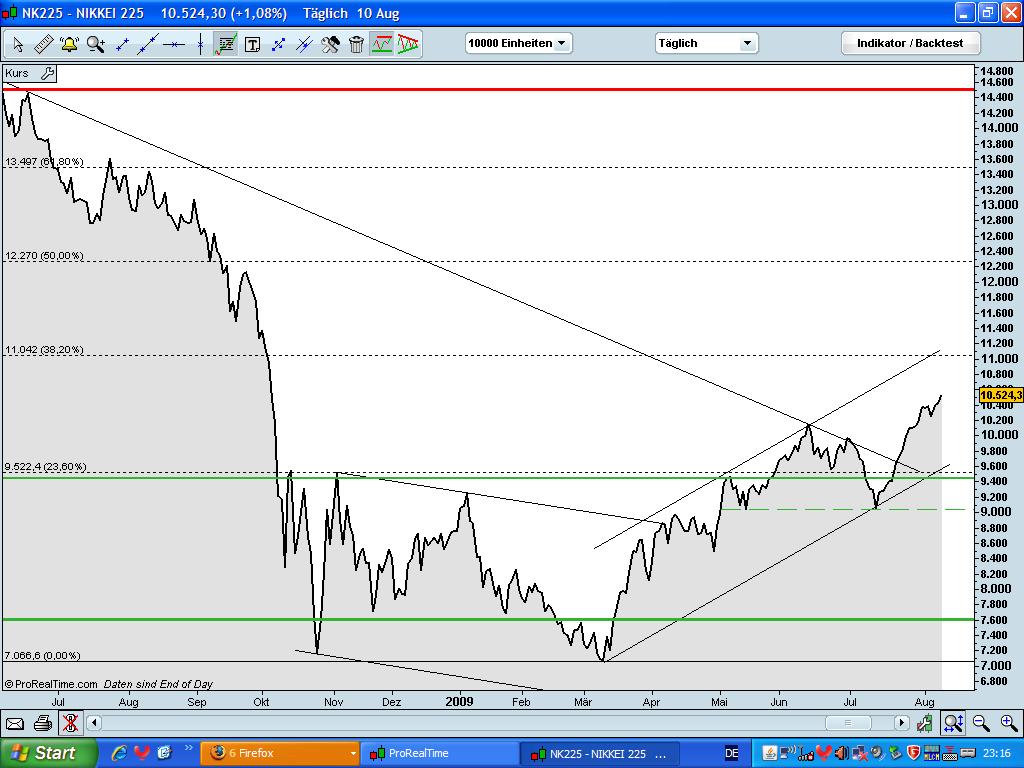Toggle the fit-zoom magnifier with arrows
This screenshot has width=1024, height=768.
953,723
